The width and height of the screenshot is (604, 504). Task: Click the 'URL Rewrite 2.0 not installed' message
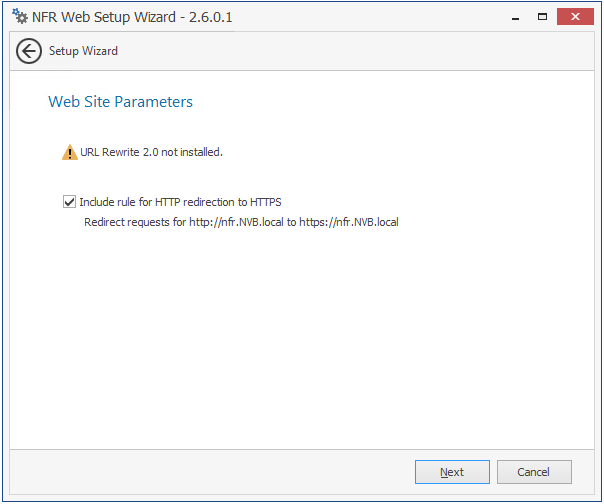click(151, 152)
